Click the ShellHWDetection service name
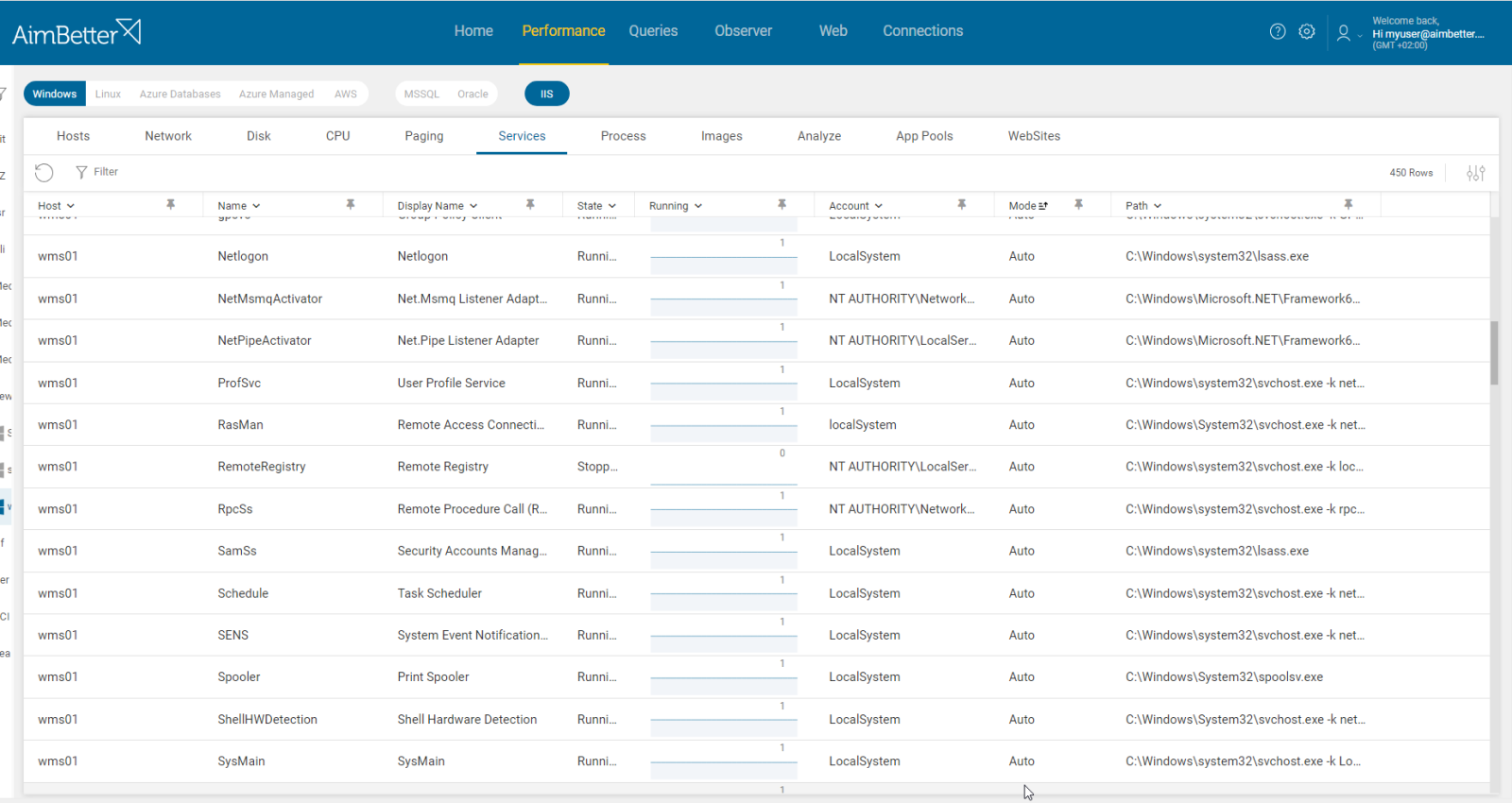 point(267,720)
